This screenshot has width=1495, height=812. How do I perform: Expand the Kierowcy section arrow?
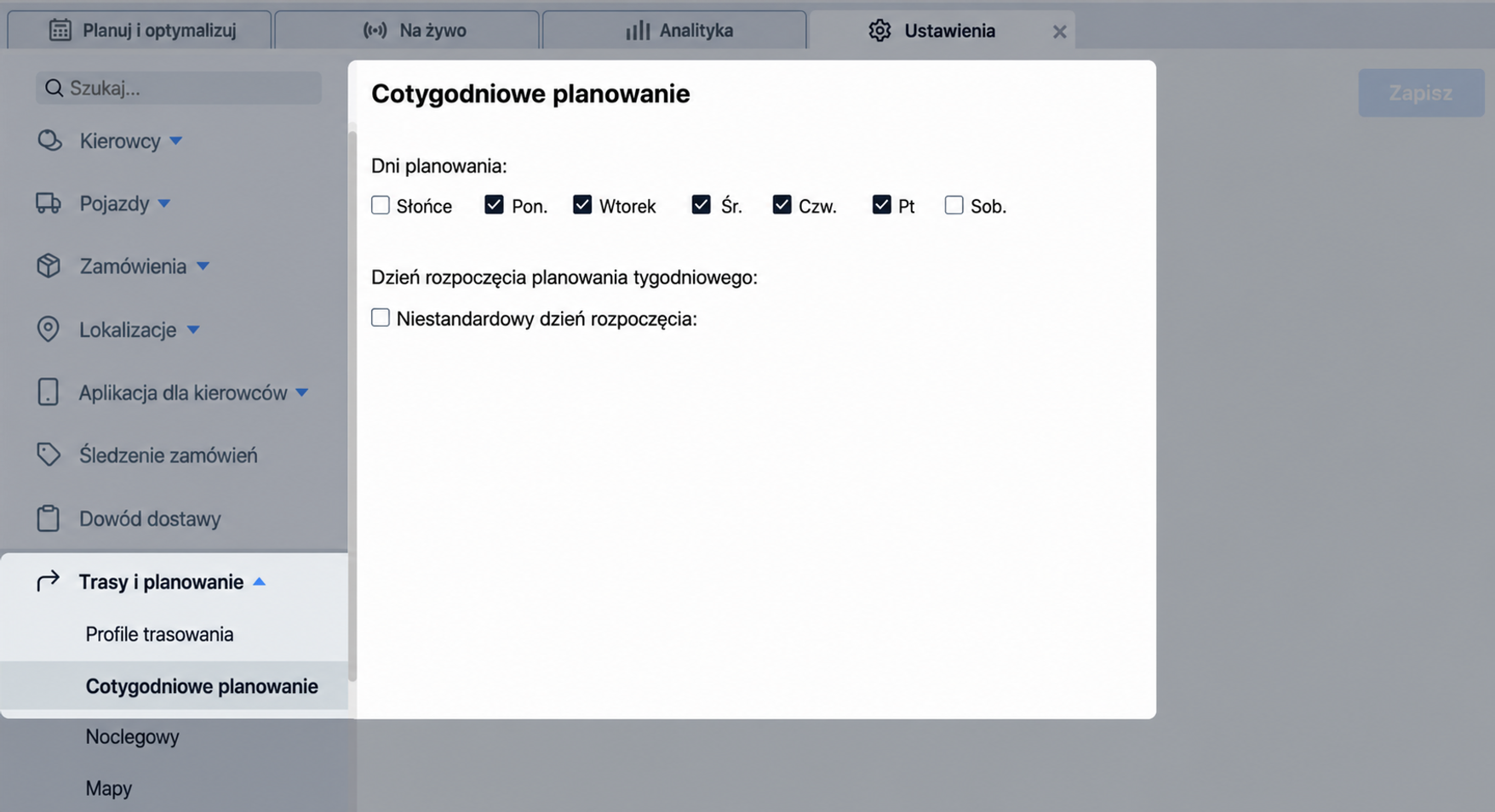pos(175,141)
